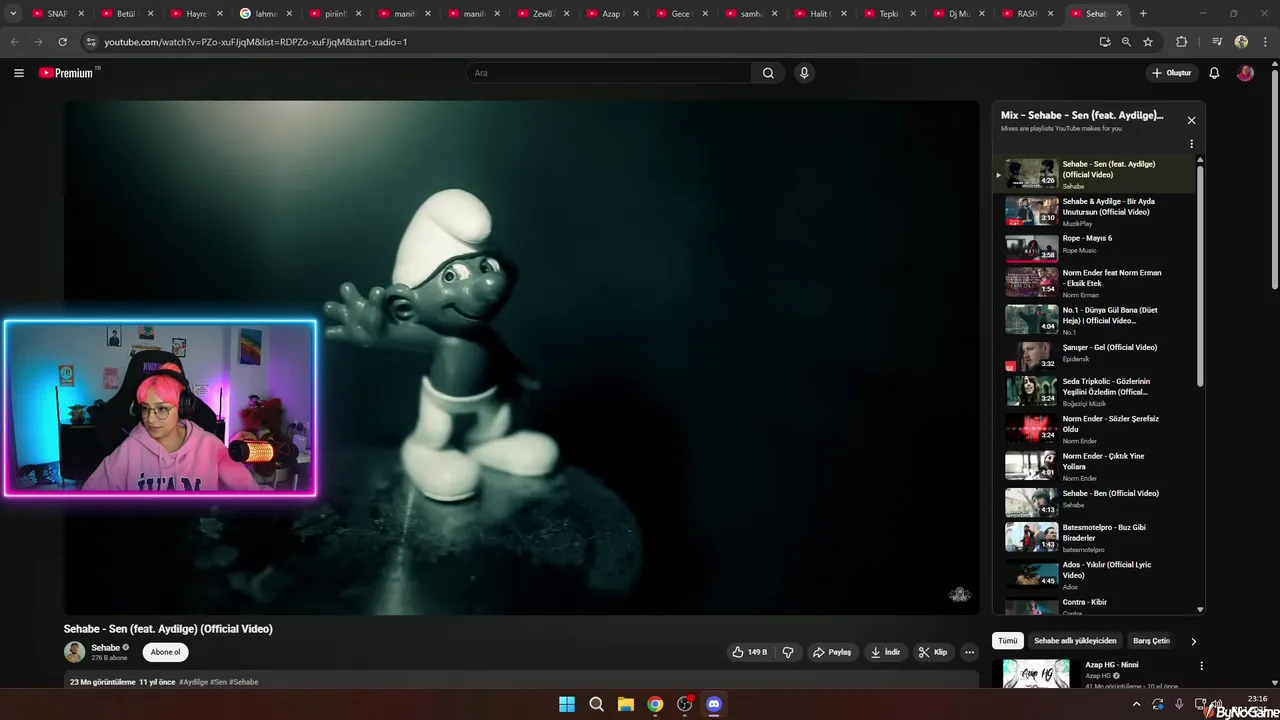Switch to the Betül tab
This screenshot has height=720, width=1280.
(x=127, y=14)
